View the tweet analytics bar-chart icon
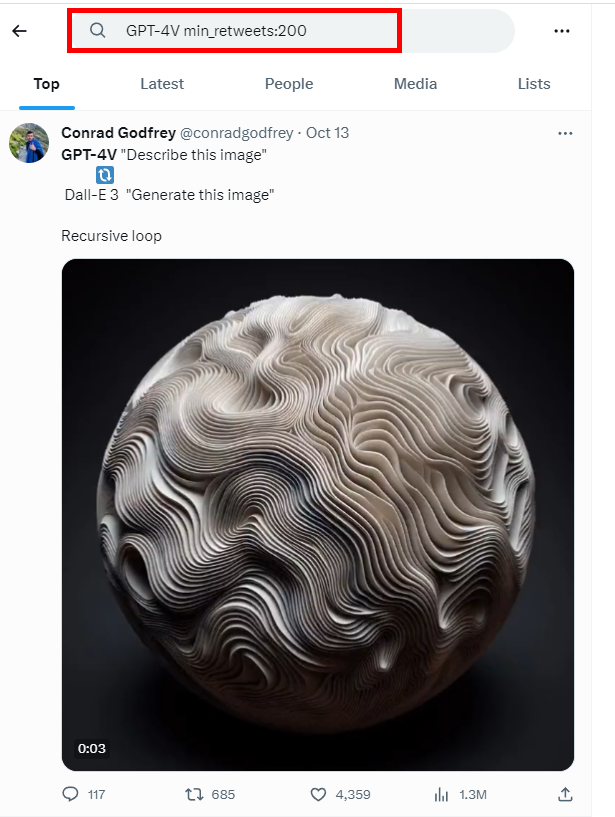 [441, 794]
